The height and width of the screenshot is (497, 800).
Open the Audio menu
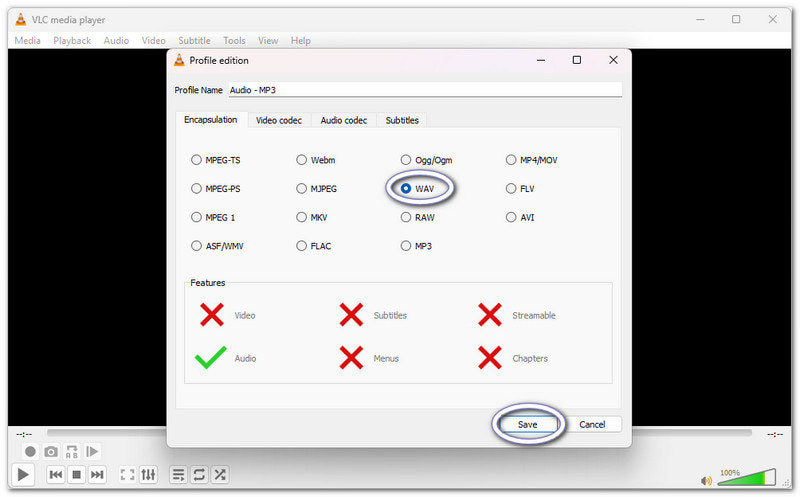coord(116,40)
